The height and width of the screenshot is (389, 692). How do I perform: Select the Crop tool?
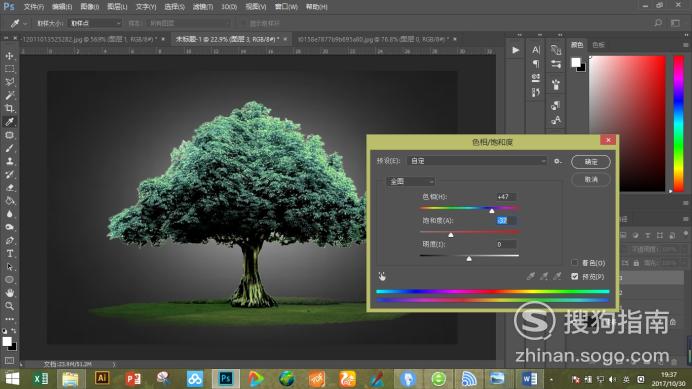click(x=9, y=109)
